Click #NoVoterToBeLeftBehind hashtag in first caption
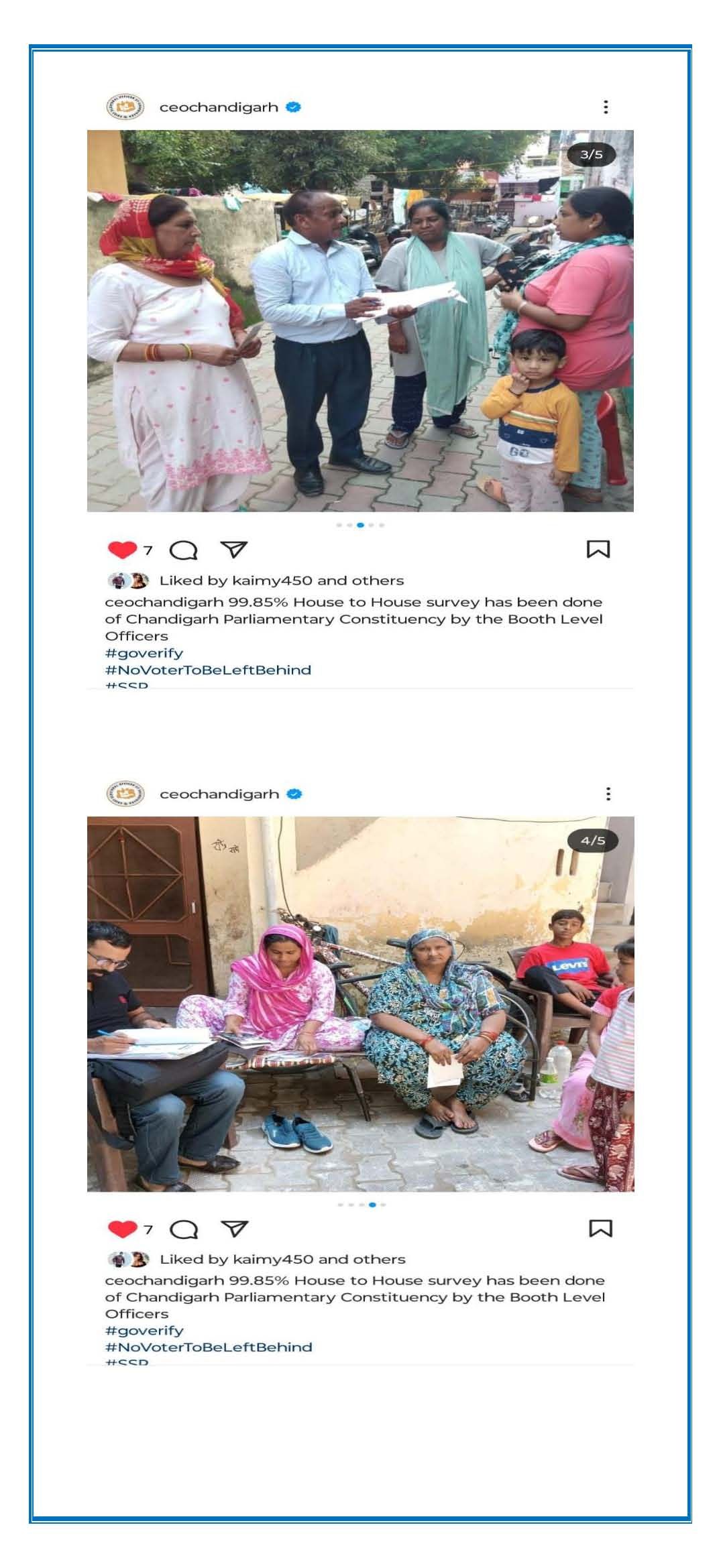 pyautogui.click(x=208, y=670)
